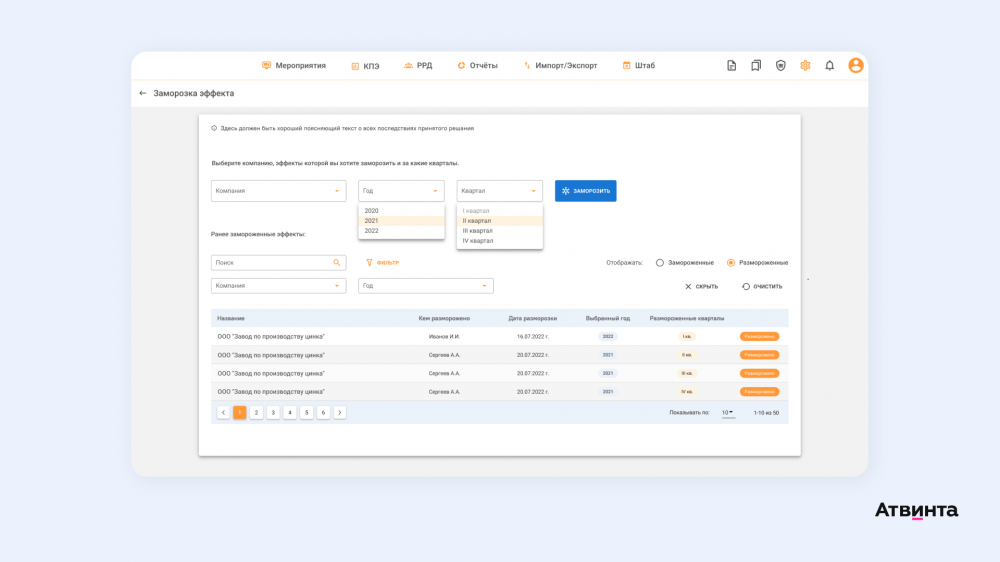Select III квартал option
Screen dimensions: 1000x562
click(499, 231)
